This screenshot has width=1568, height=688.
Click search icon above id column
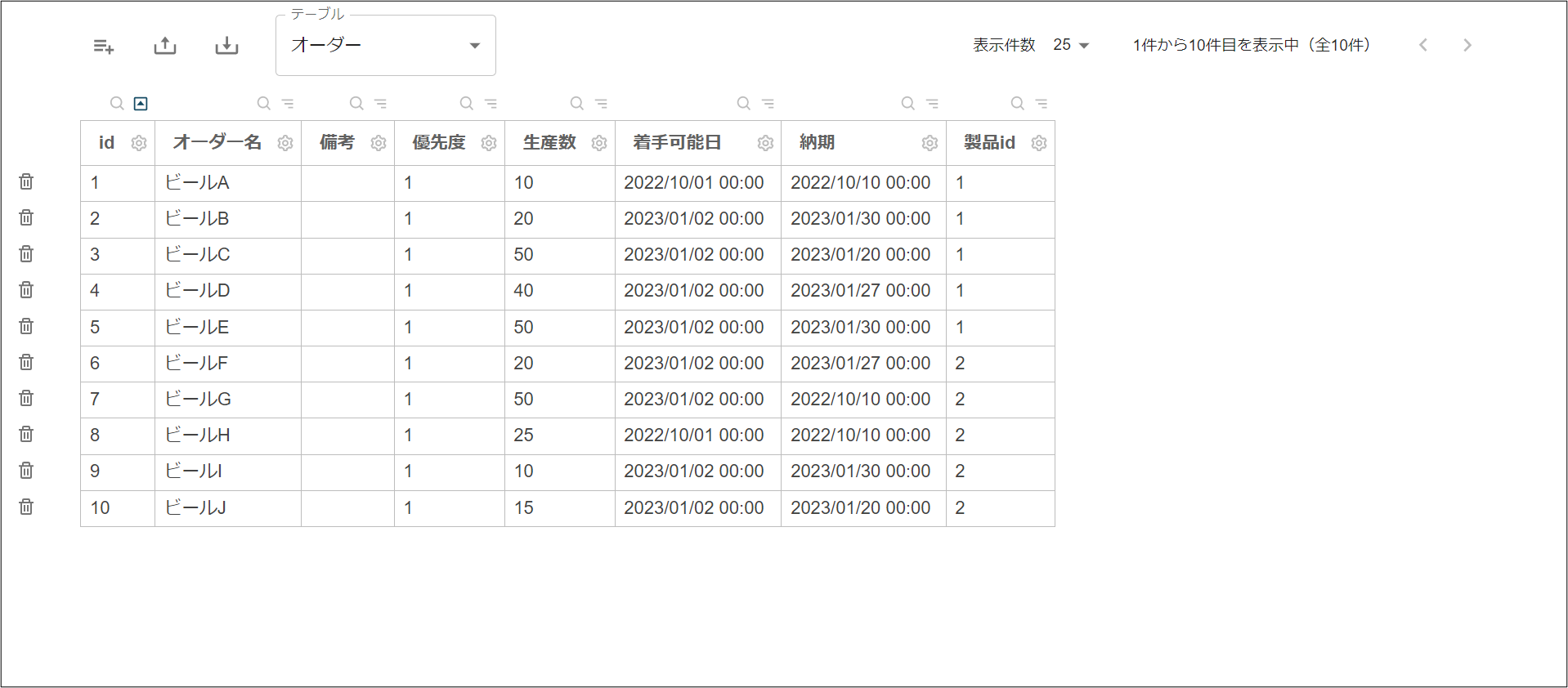[x=117, y=103]
